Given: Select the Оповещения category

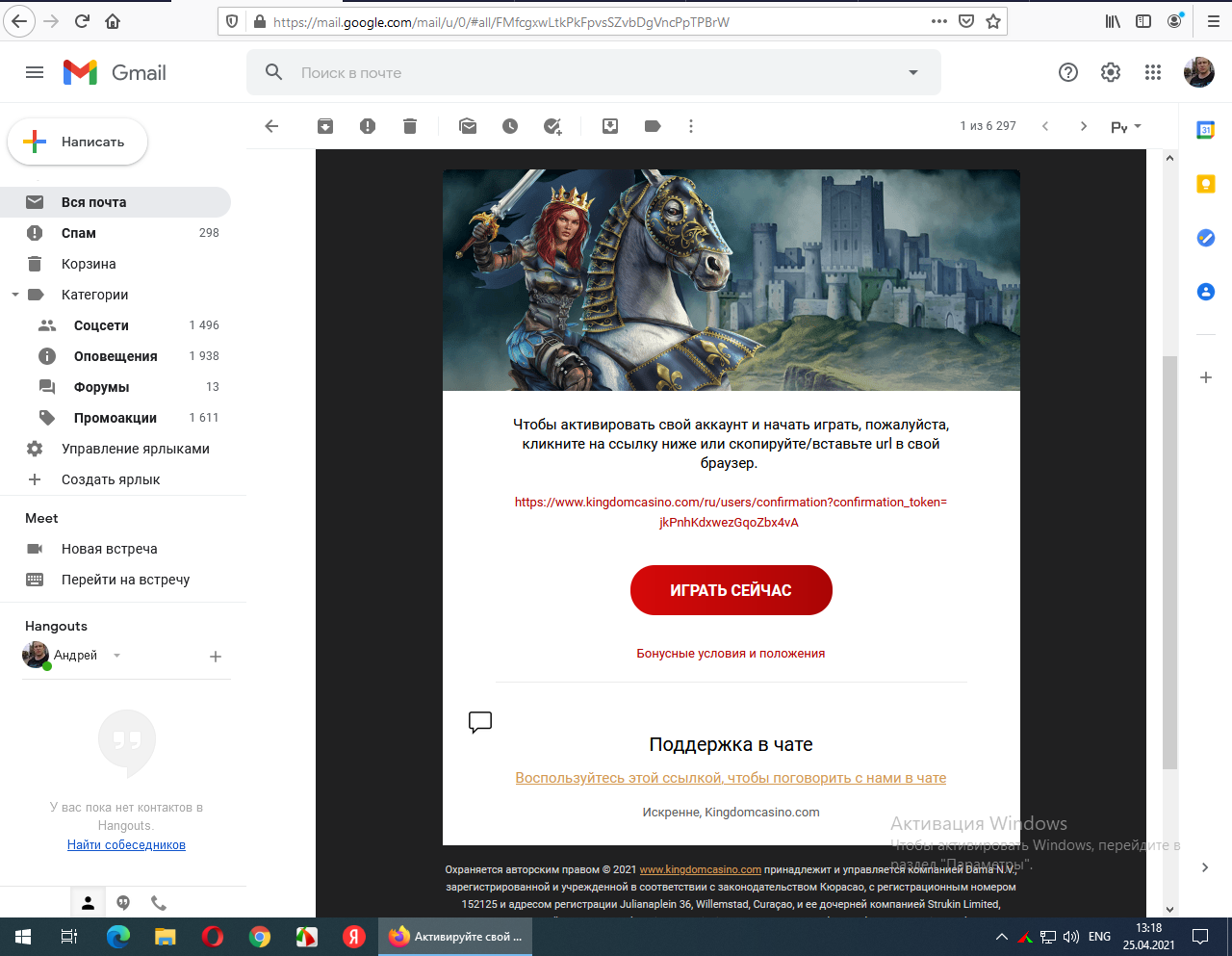Looking at the screenshot, I should pyautogui.click(x=115, y=356).
